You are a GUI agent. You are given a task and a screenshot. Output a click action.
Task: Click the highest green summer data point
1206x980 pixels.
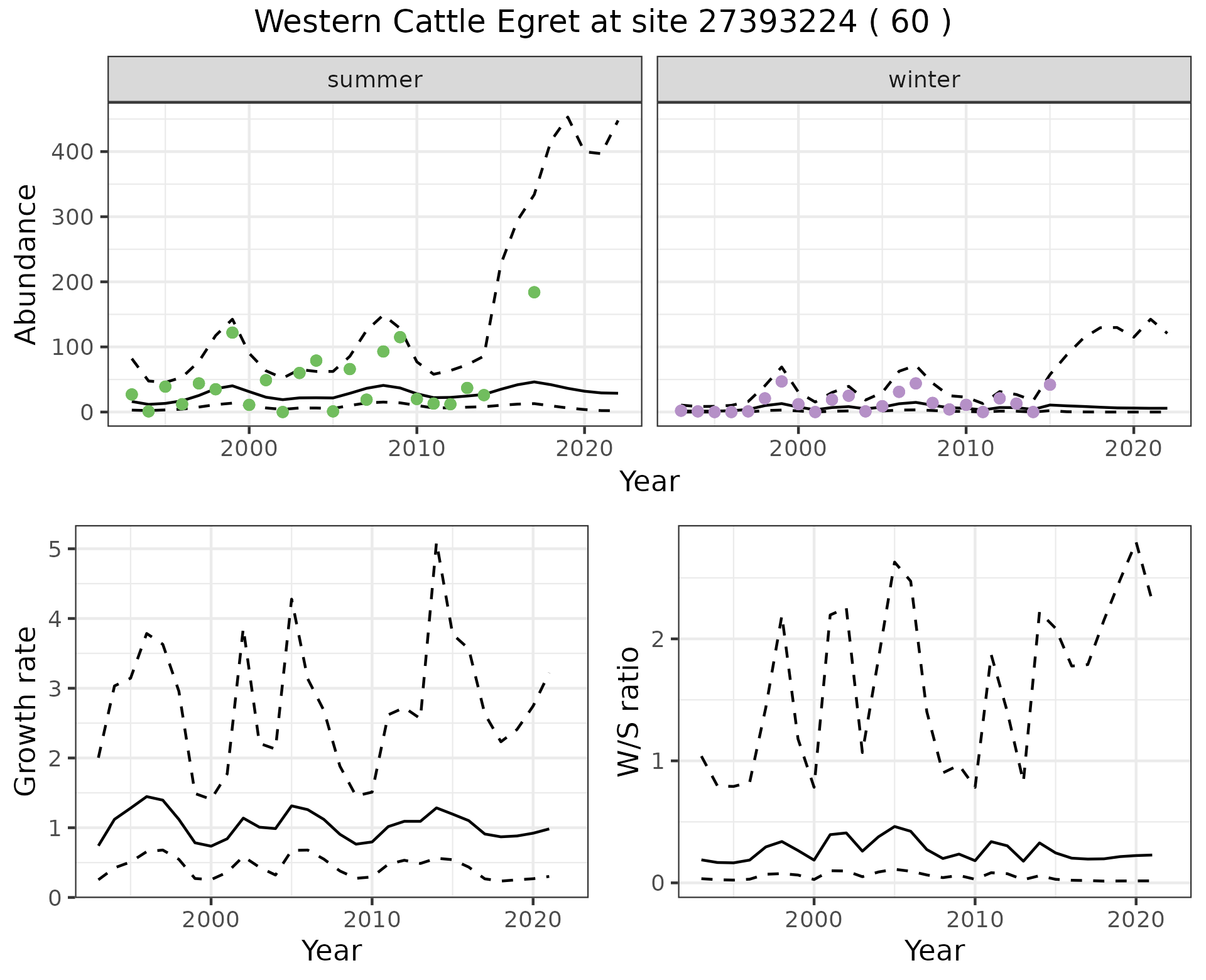tap(534, 292)
